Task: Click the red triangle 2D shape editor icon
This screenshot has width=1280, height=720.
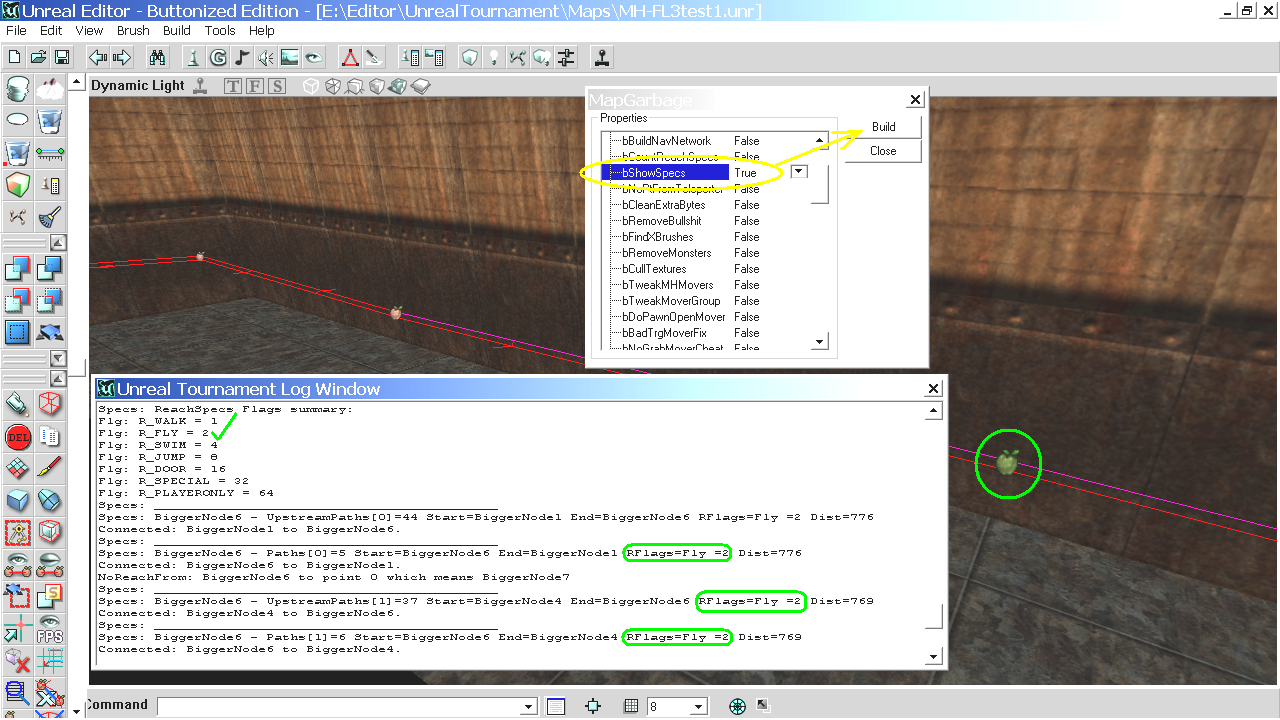Action: coord(349,57)
